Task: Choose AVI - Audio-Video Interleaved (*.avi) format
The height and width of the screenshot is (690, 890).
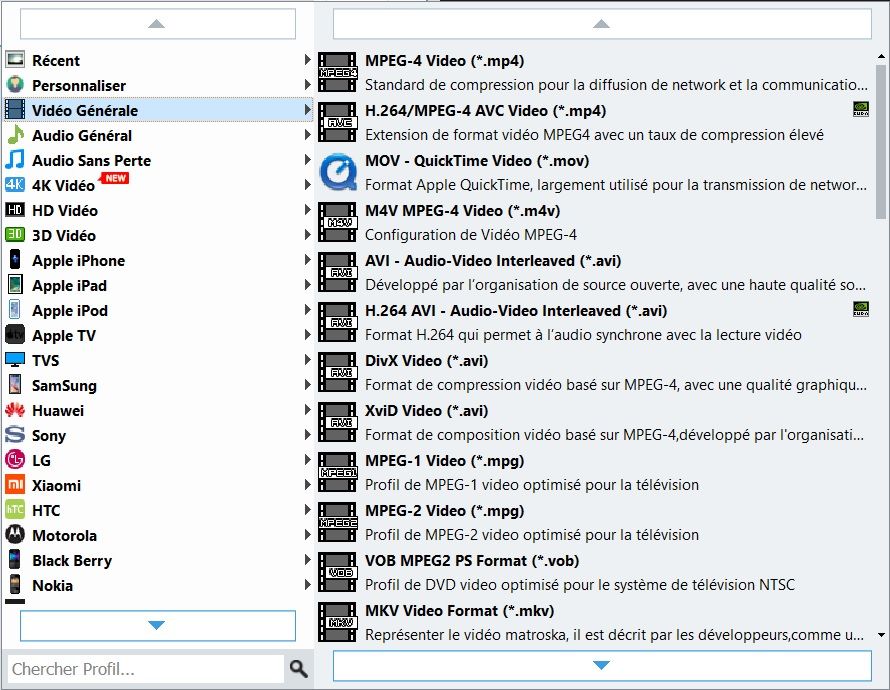Action: tap(594, 272)
